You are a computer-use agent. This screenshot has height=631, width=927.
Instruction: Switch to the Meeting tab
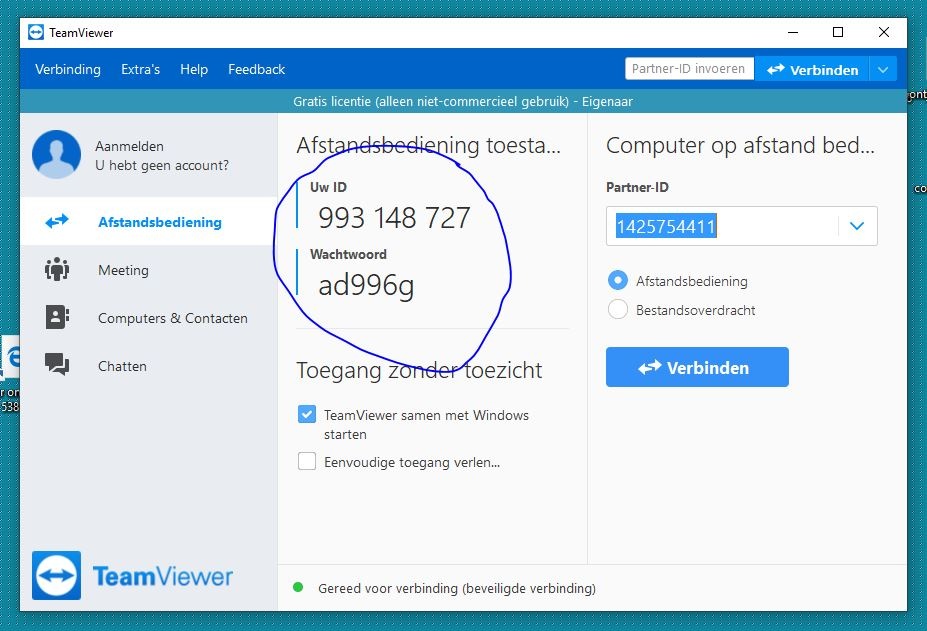pos(148,270)
